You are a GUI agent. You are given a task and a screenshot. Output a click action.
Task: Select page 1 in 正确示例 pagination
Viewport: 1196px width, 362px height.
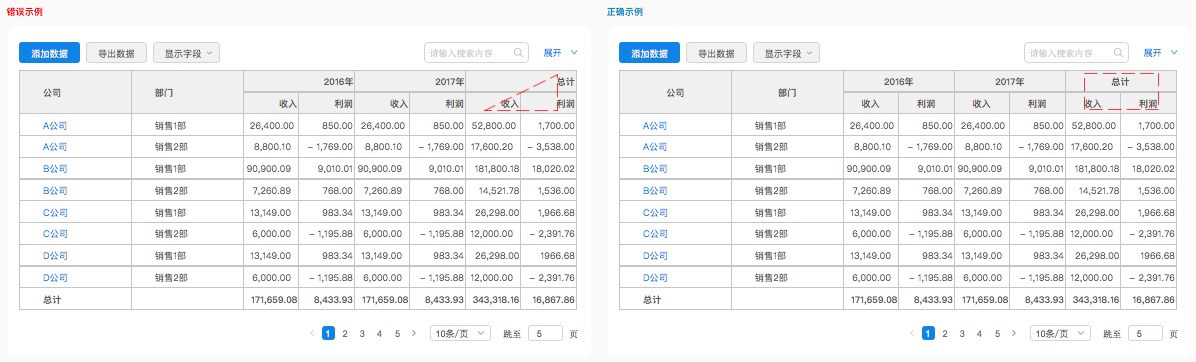(928, 333)
